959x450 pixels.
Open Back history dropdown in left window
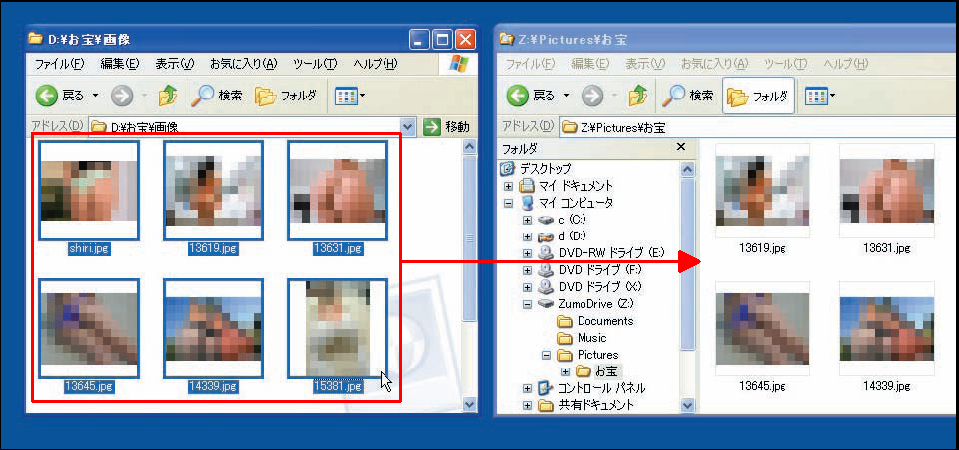click(x=95, y=96)
